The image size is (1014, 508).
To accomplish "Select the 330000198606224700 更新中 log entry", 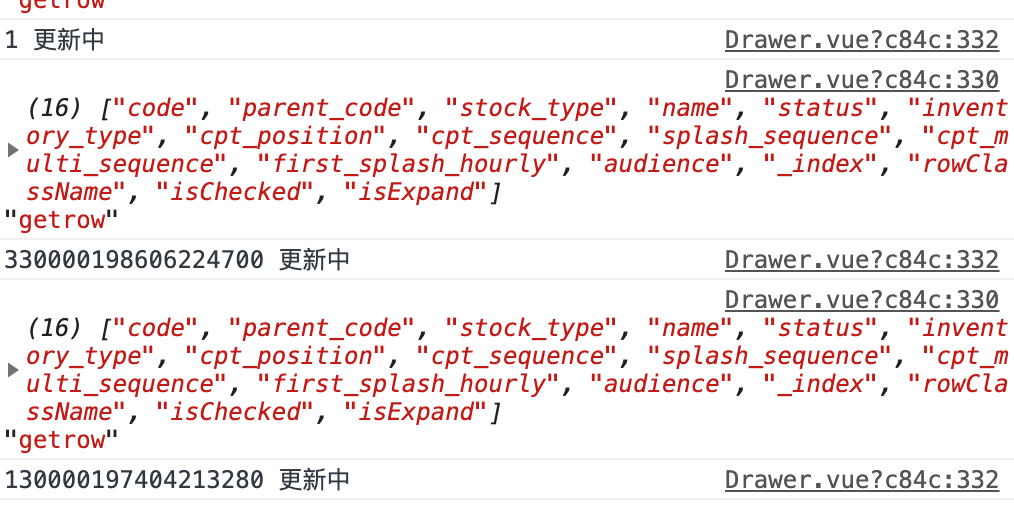I will coord(177,260).
